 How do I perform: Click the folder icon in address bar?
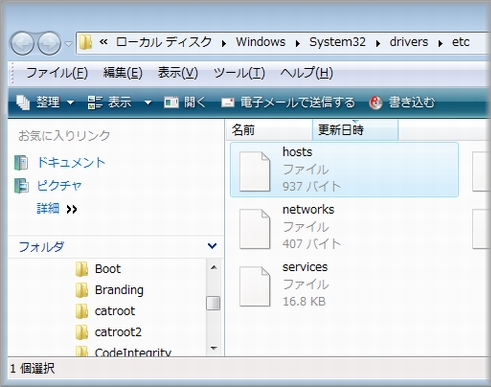(86, 42)
